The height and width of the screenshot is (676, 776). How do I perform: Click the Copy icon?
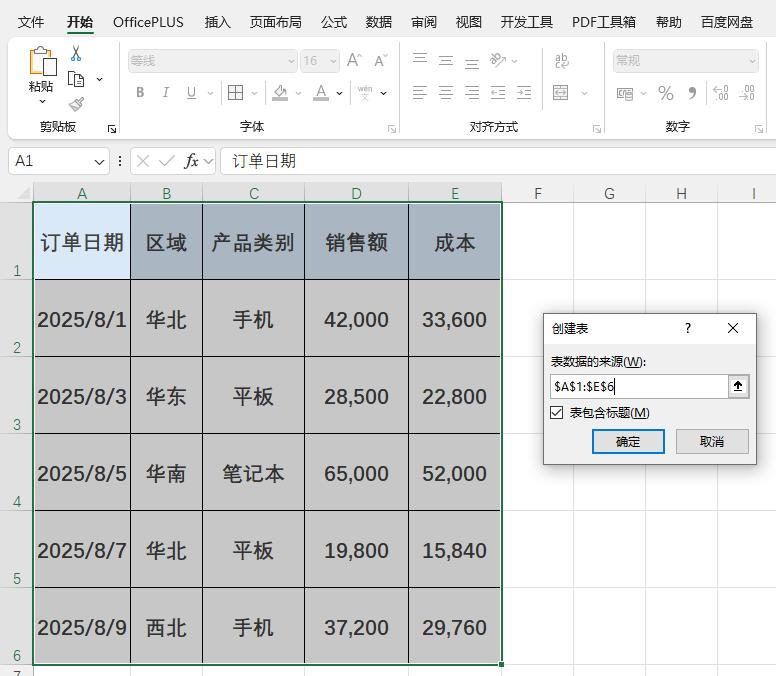76,79
